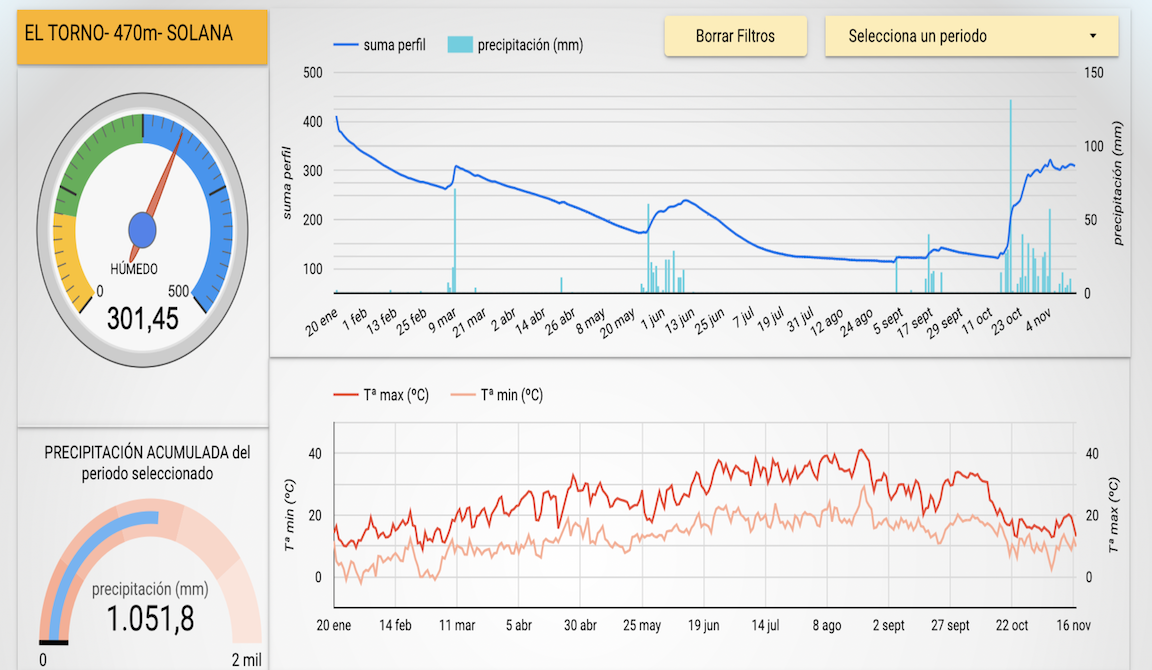Select the green zone of the humidity gauge

point(93,150)
